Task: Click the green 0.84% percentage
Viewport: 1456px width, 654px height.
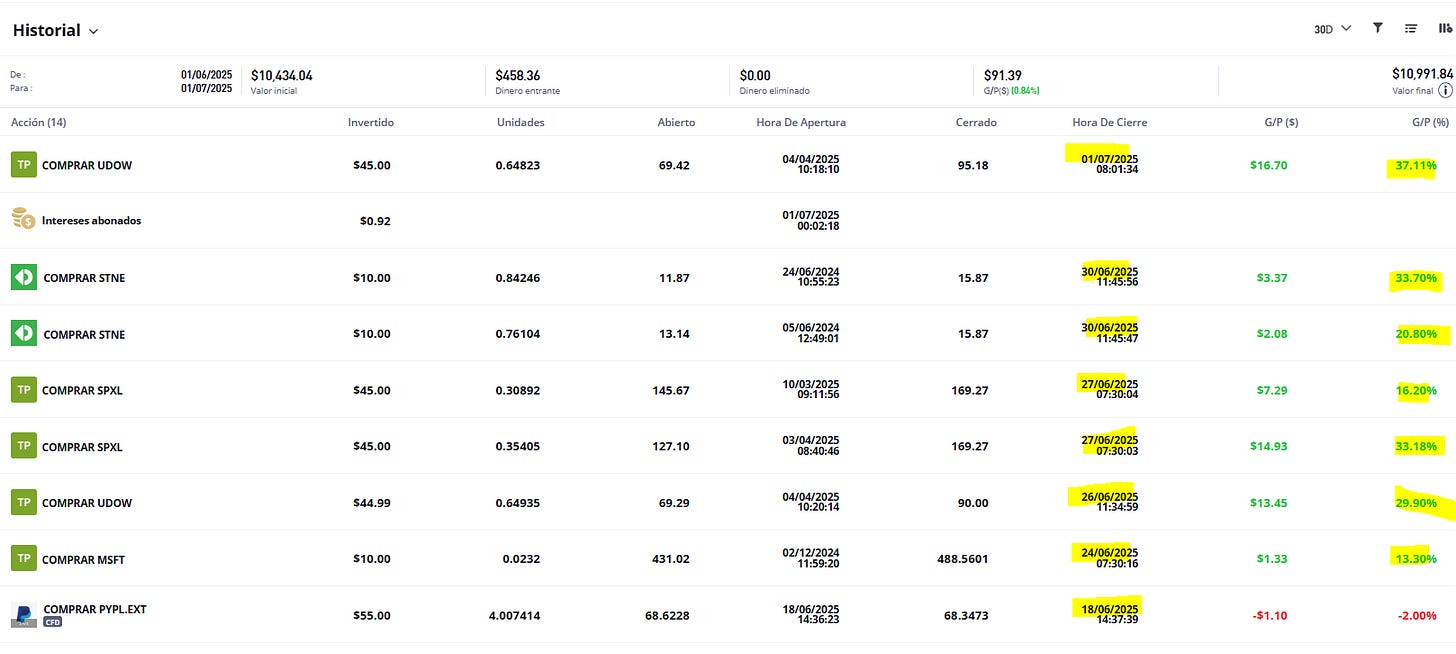Action: coord(1025,90)
